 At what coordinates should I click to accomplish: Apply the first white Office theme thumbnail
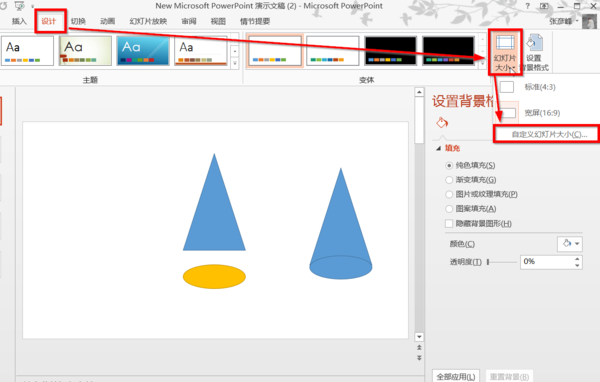click(x=27, y=51)
